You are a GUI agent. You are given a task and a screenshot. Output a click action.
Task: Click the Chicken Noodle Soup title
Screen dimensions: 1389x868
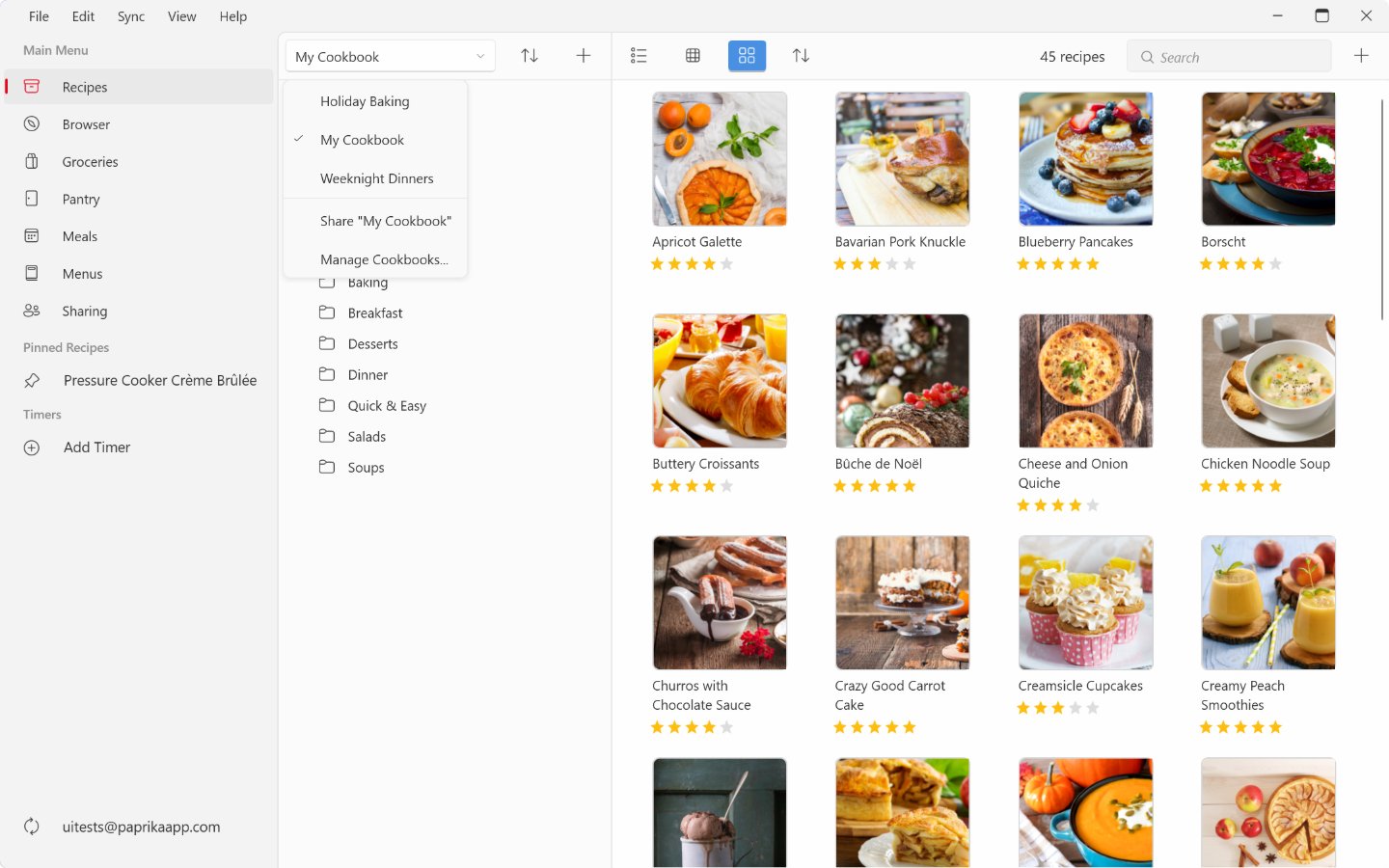[x=1266, y=464]
